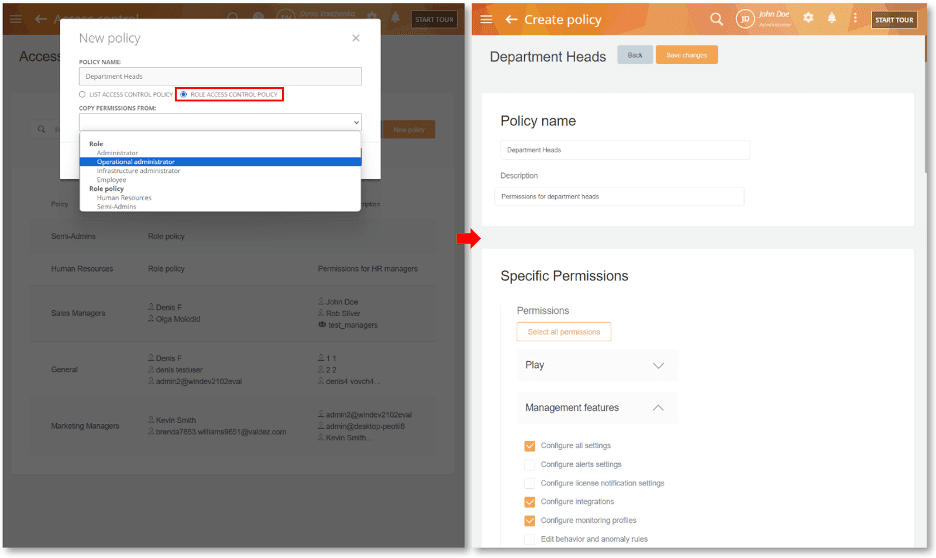The width and height of the screenshot is (936, 558).
Task: Click the notification bell beside the vertical dots
Action: (x=832, y=19)
